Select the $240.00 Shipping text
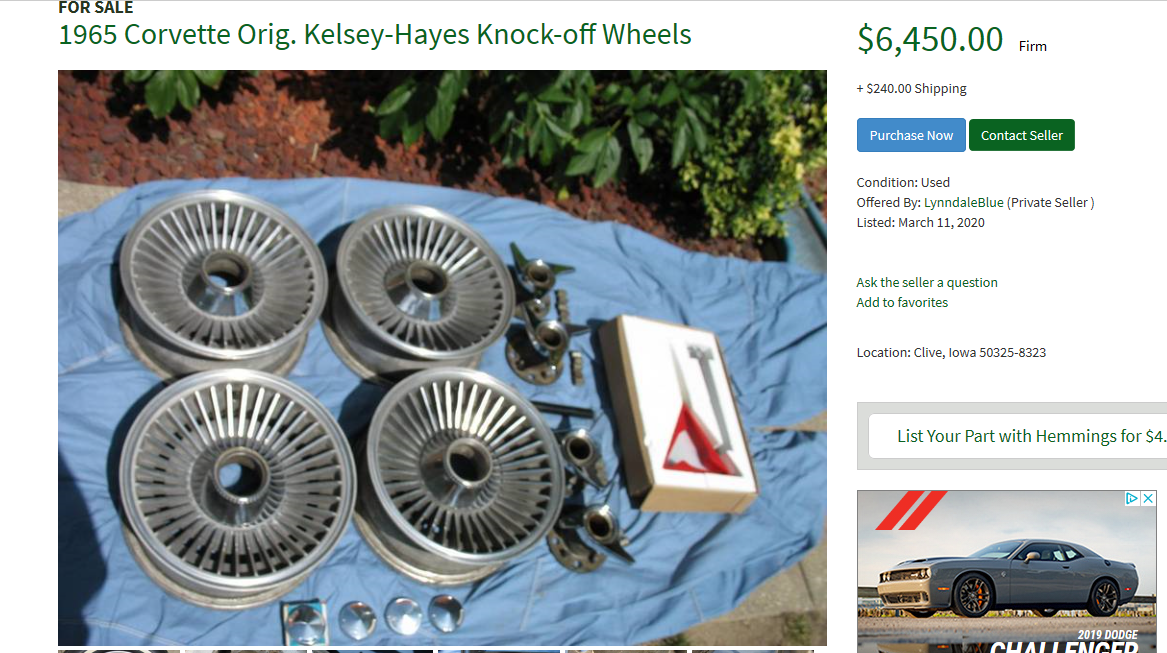Viewport: 1167px width, 653px height. click(911, 89)
